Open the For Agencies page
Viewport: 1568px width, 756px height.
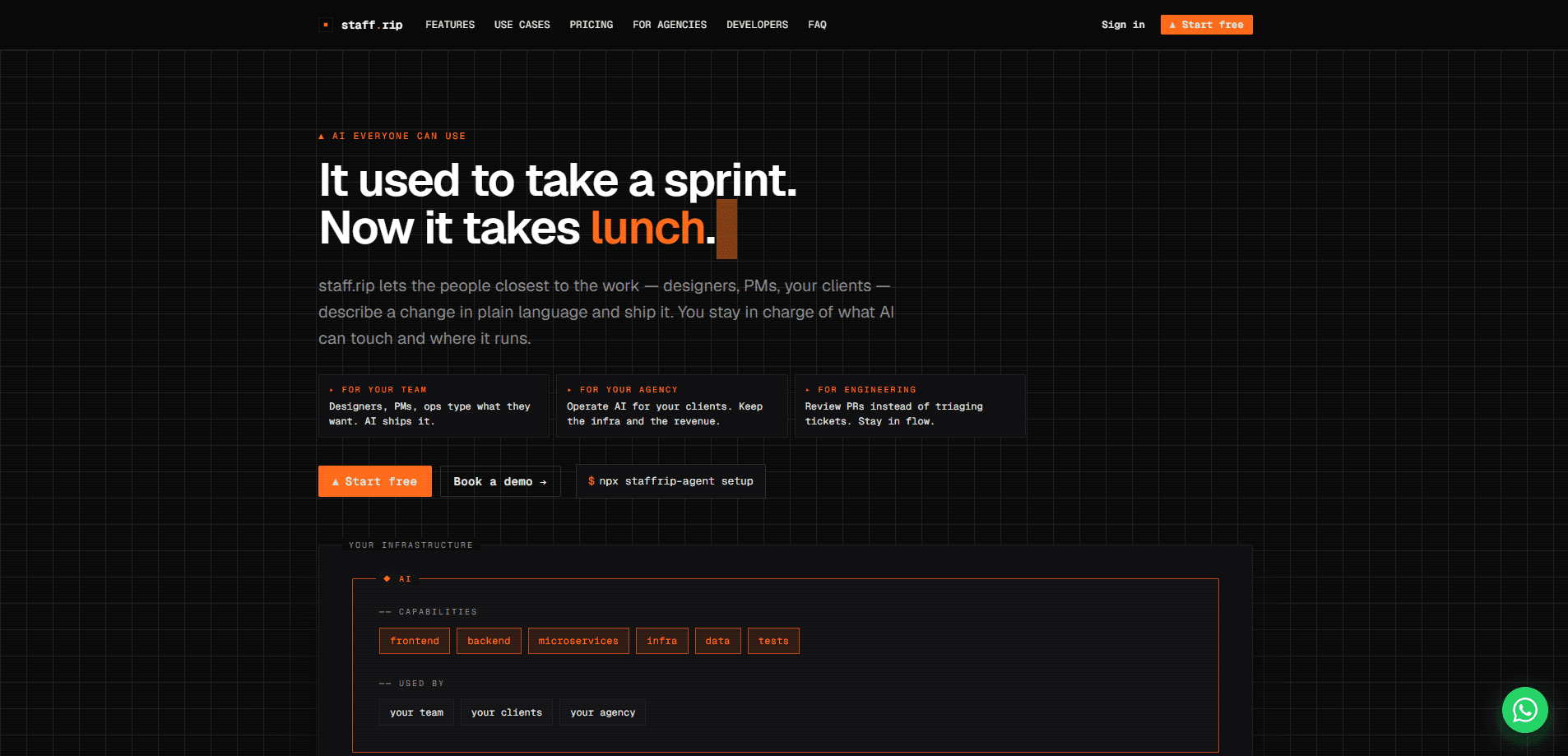point(670,25)
